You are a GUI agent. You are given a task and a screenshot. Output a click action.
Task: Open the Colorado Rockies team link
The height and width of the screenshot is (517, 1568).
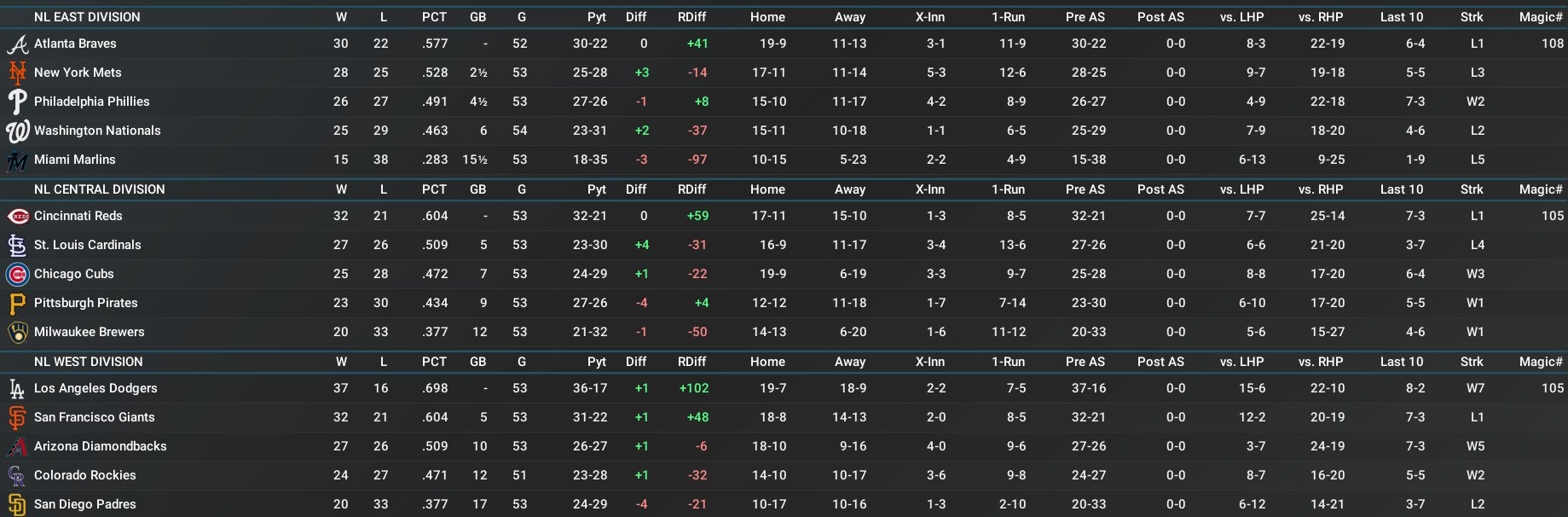[85, 475]
